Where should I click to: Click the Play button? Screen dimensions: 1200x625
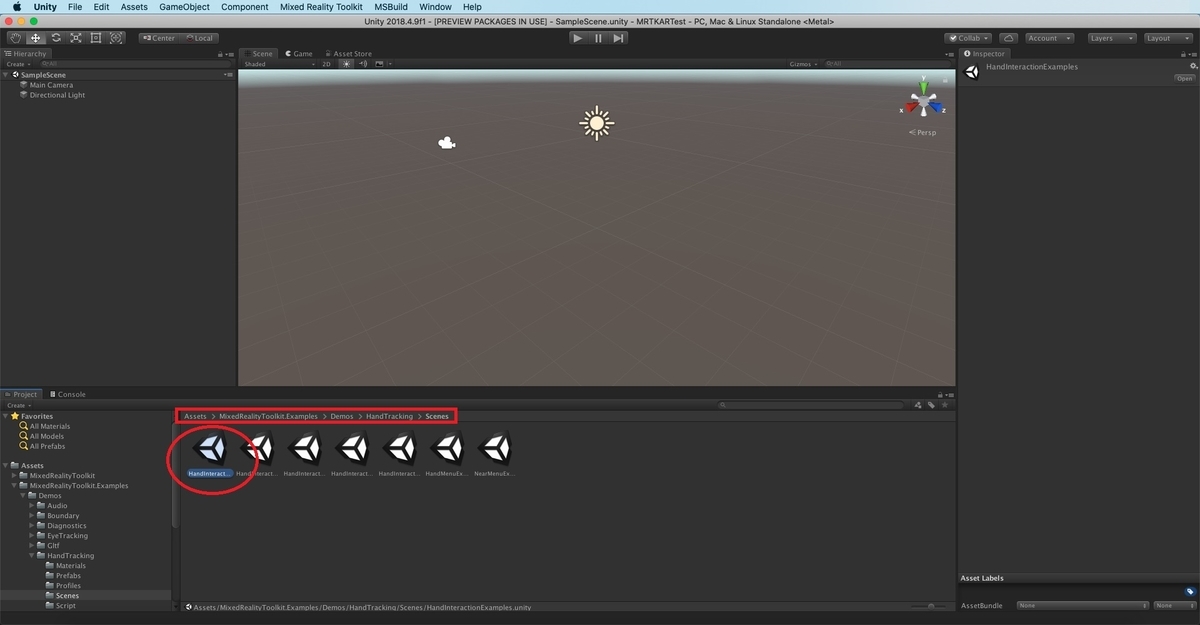(577, 38)
